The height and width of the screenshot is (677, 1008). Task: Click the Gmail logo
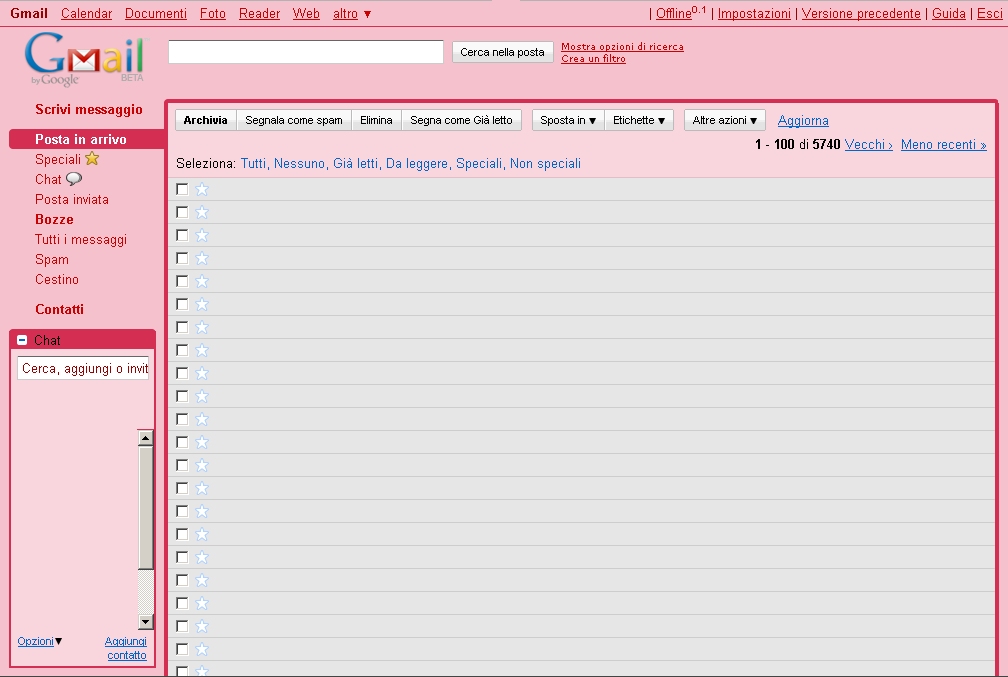[85, 59]
